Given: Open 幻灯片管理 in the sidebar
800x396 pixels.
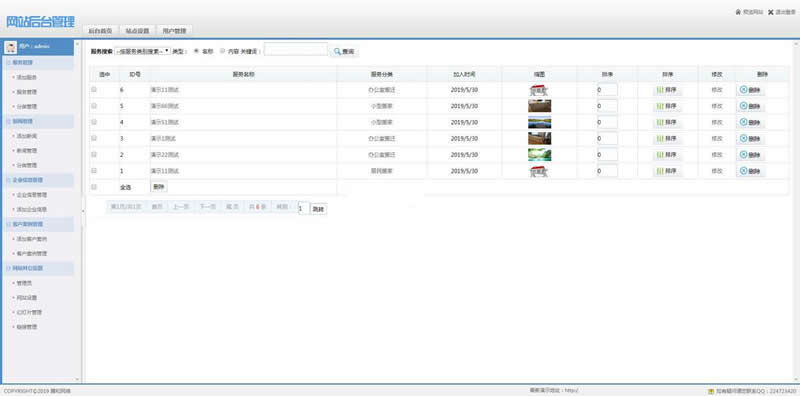Looking at the screenshot, I should click(29, 312).
